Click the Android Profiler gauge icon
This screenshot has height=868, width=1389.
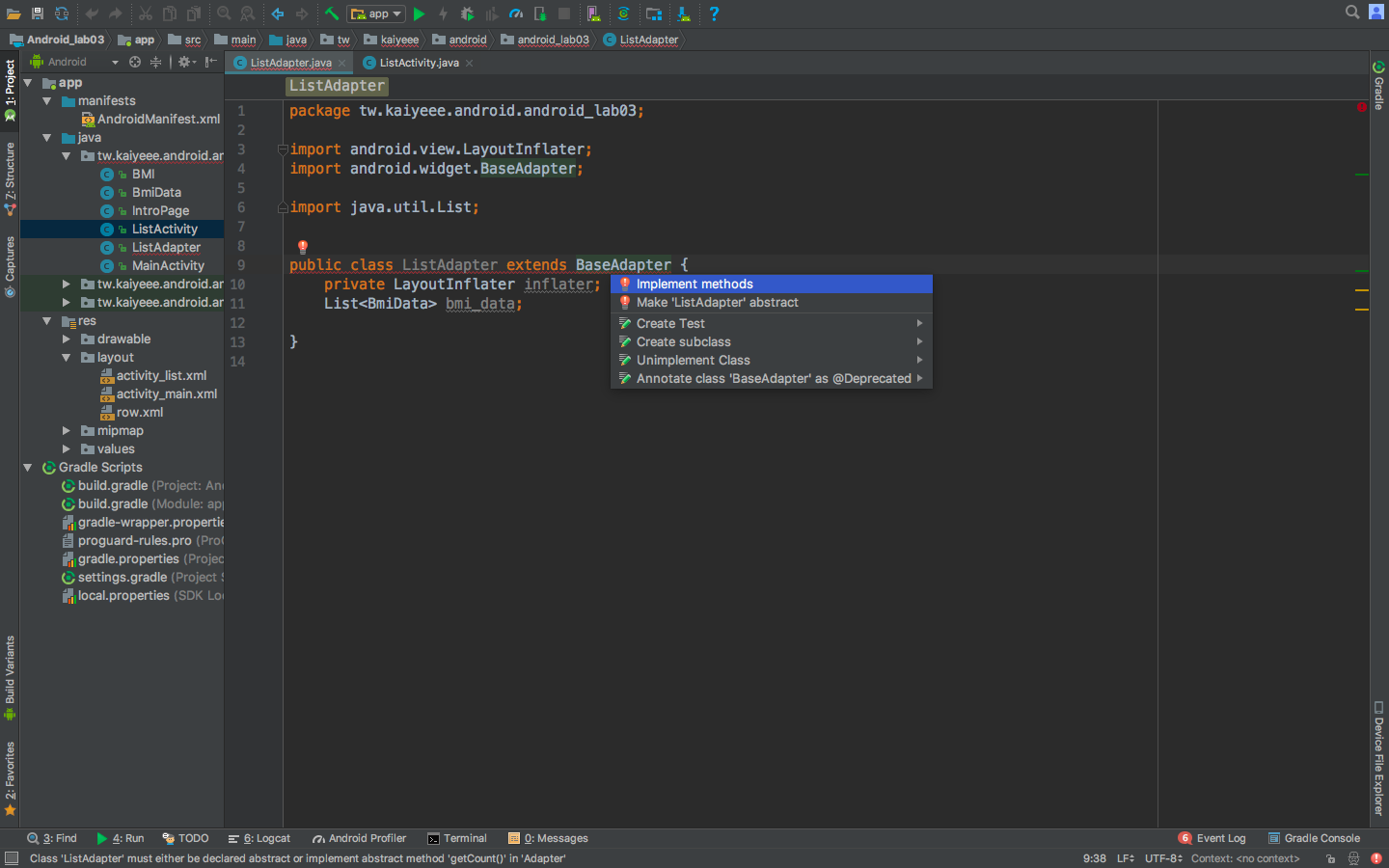tap(516, 14)
